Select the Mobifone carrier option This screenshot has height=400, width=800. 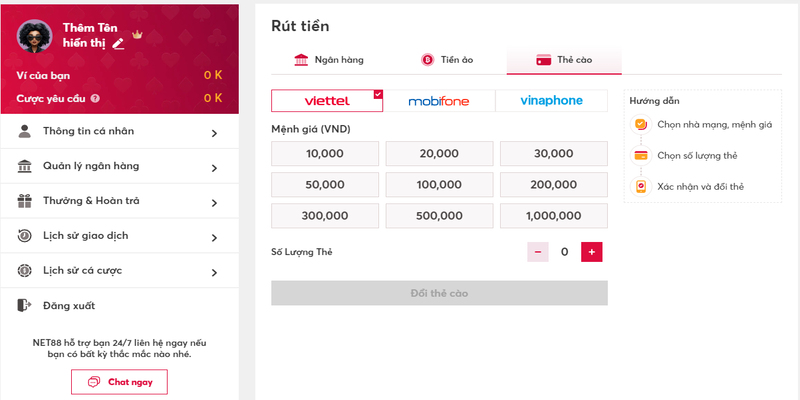pos(439,101)
